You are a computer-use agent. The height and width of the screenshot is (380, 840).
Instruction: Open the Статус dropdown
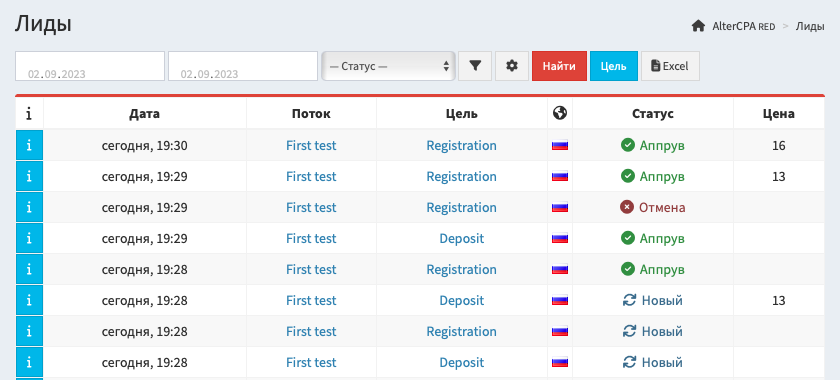coord(388,66)
